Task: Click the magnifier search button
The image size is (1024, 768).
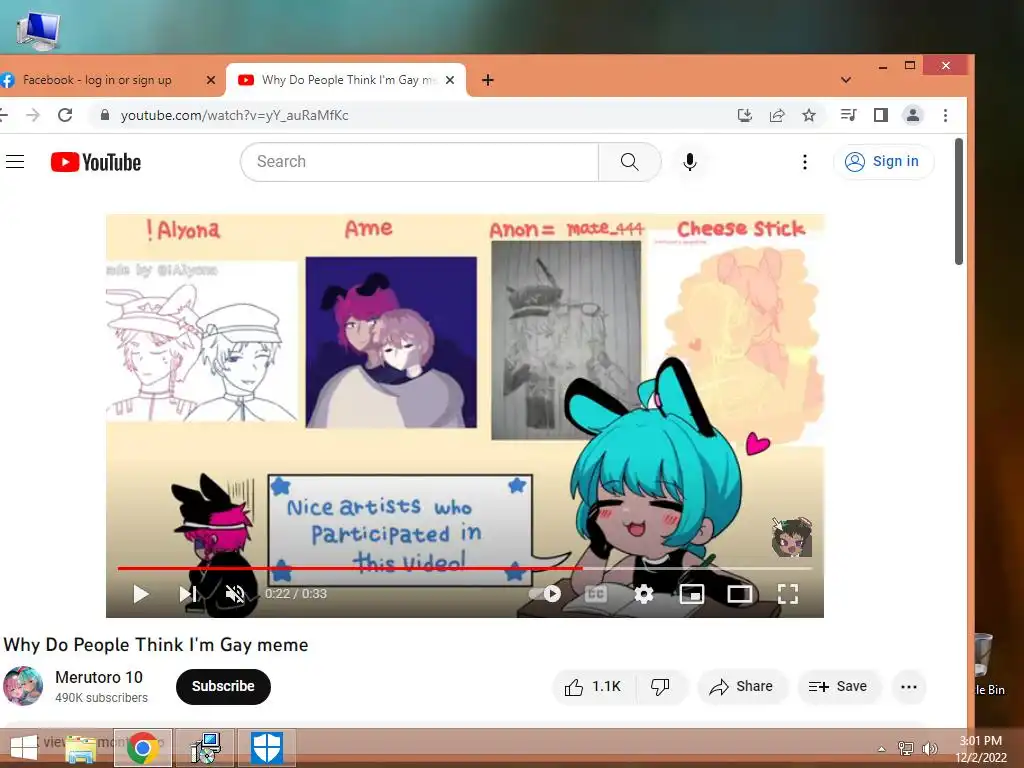Action: click(x=630, y=161)
